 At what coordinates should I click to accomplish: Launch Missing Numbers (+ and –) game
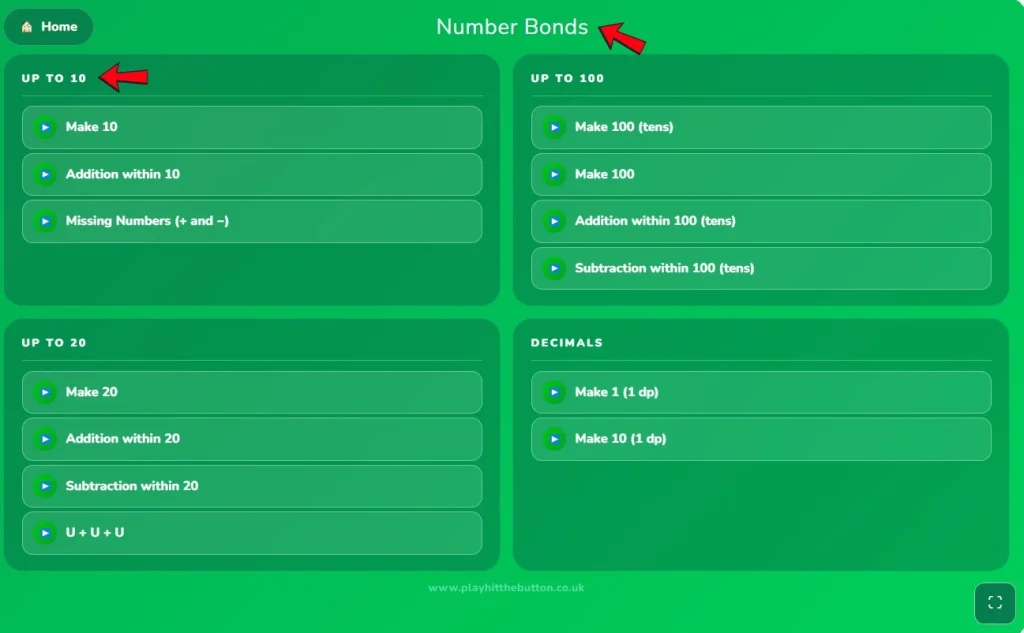point(252,221)
